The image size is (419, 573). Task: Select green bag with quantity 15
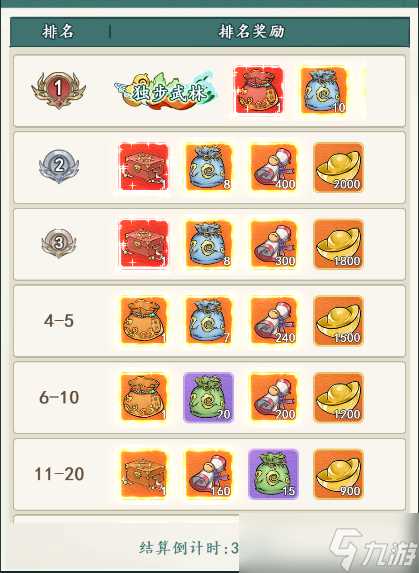tap(273, 474)
